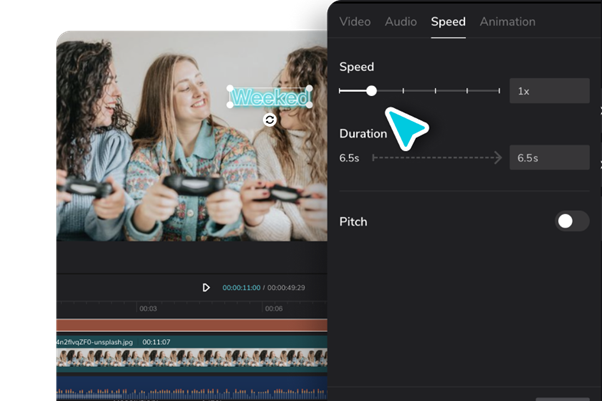Click the current timecode 00:00:11:00

point(241,288)
